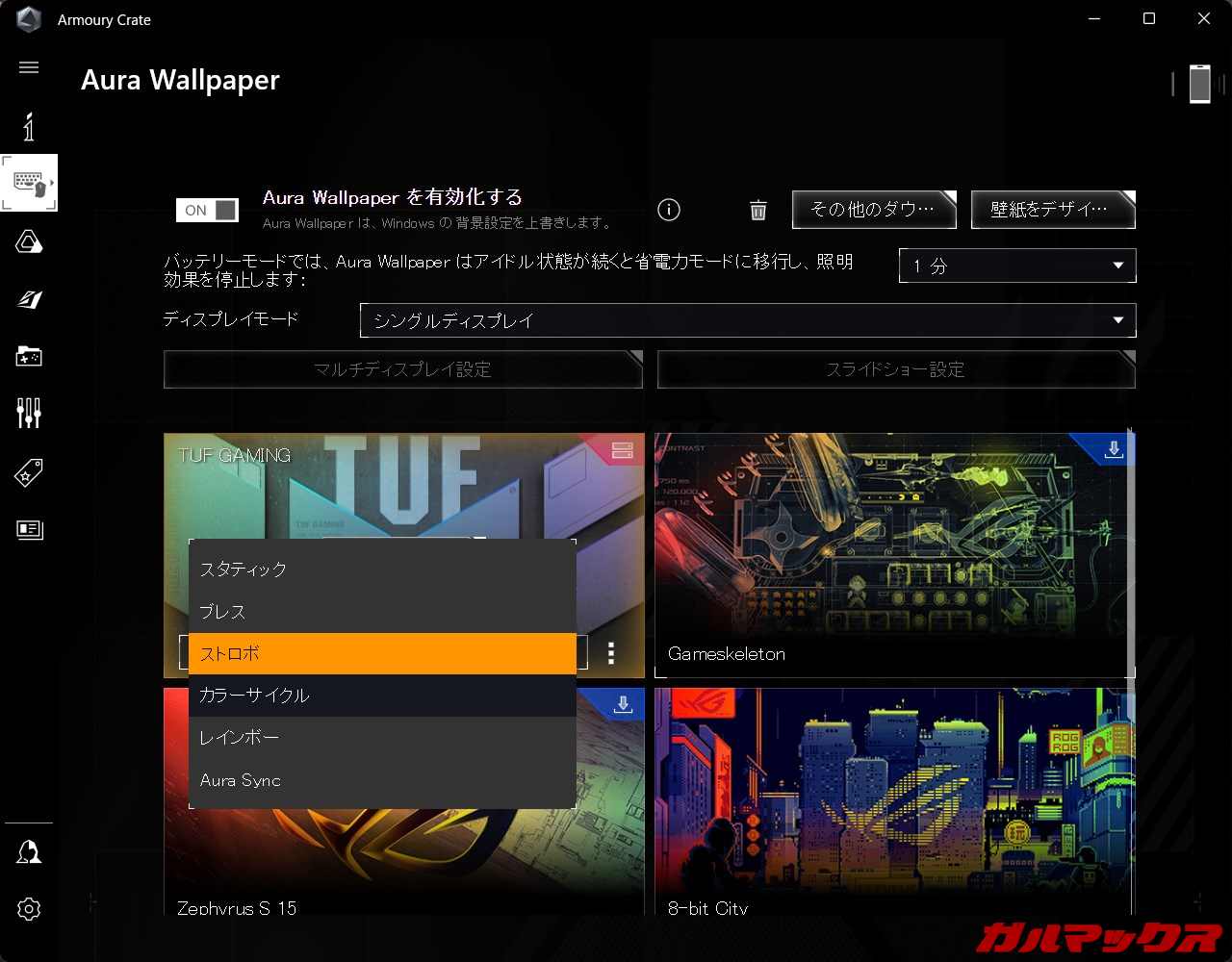Select ストロボ from the effect list
The height and width of the screenshot is (962, 1232).
coord(382,653)
